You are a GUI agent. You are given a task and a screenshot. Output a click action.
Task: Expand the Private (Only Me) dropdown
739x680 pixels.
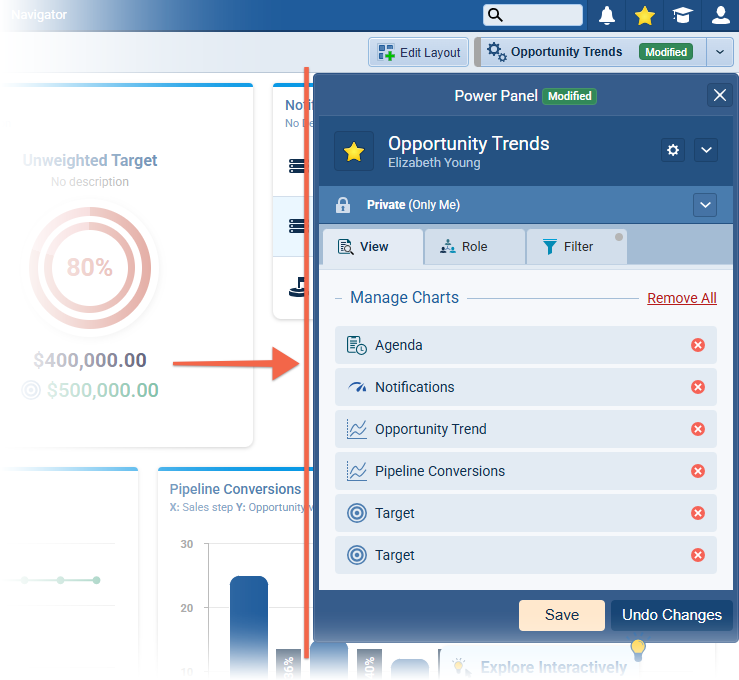[x=706, y=205]
